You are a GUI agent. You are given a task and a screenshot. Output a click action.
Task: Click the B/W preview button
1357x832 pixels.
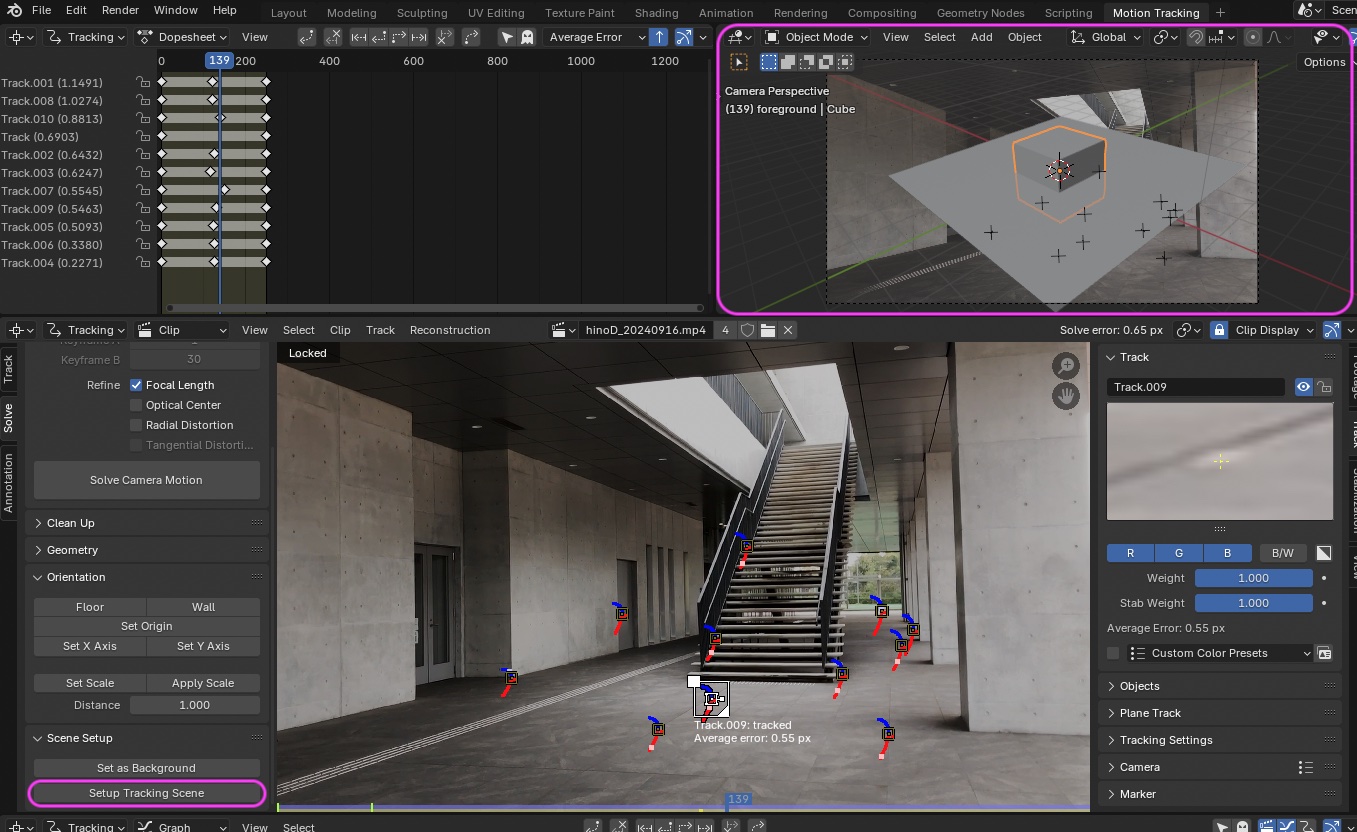tap(1282, 553)
